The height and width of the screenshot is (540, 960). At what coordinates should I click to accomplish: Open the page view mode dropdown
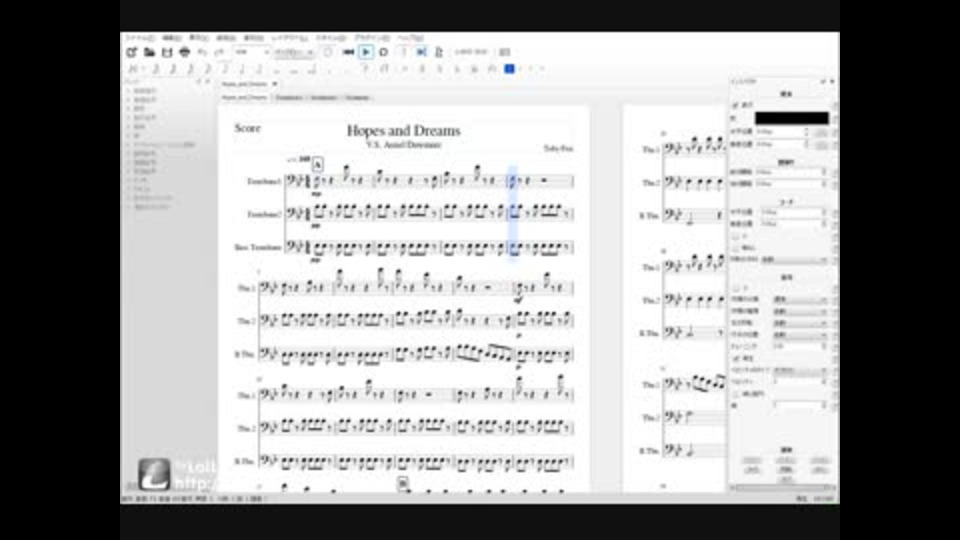294,53
